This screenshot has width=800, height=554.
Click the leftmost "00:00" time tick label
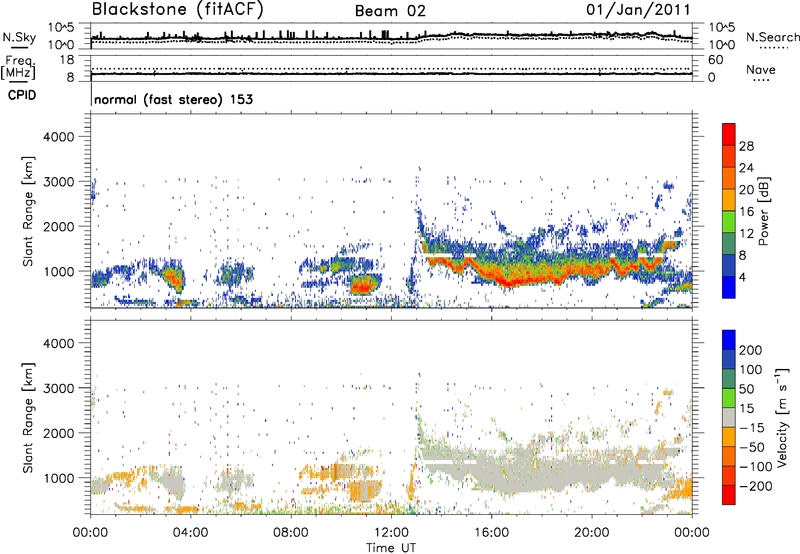[x=90, y=533]
